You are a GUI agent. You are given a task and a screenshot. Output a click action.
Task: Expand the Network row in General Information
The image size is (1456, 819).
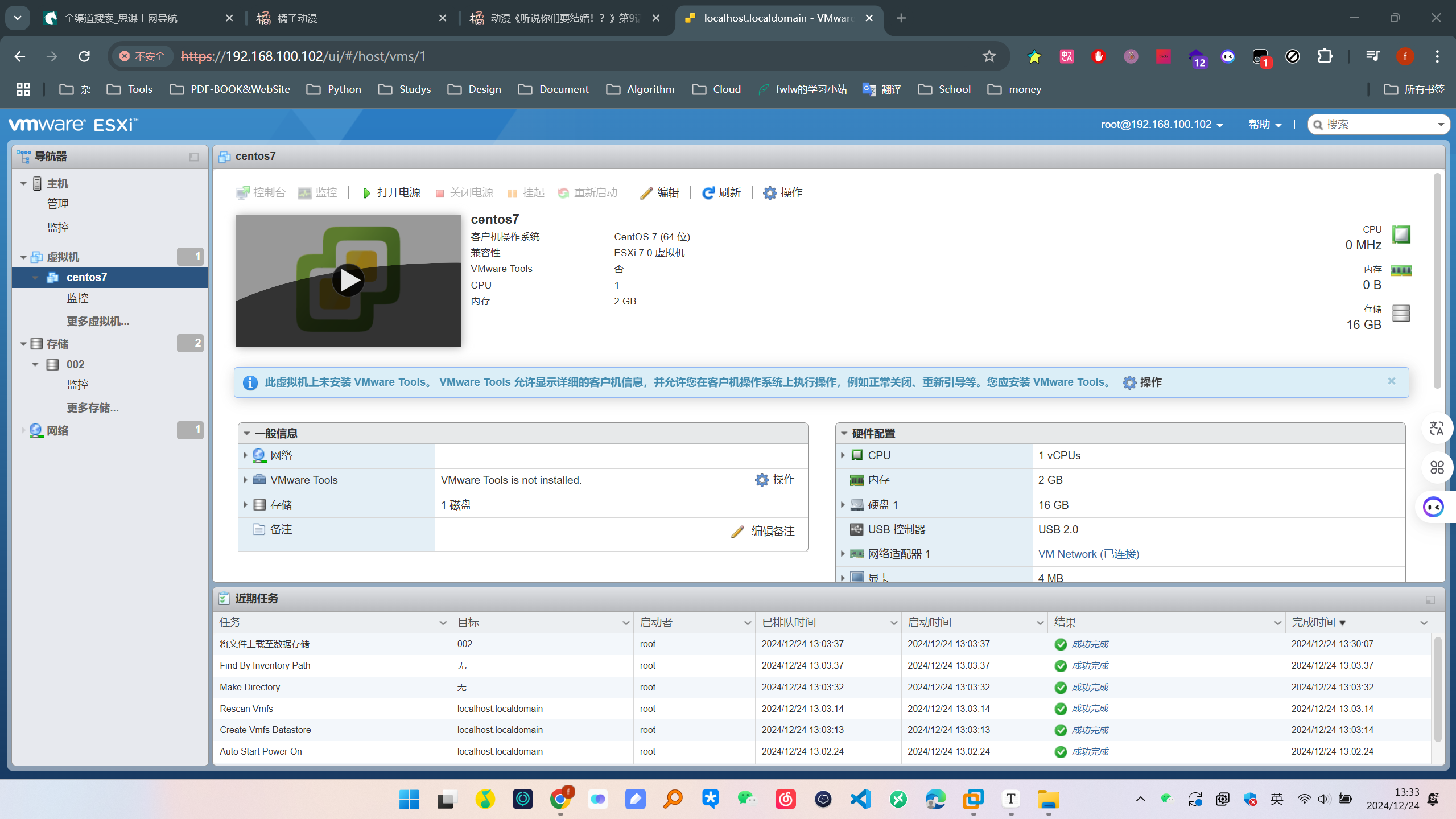pyautogui.click(x=245, y=455)
